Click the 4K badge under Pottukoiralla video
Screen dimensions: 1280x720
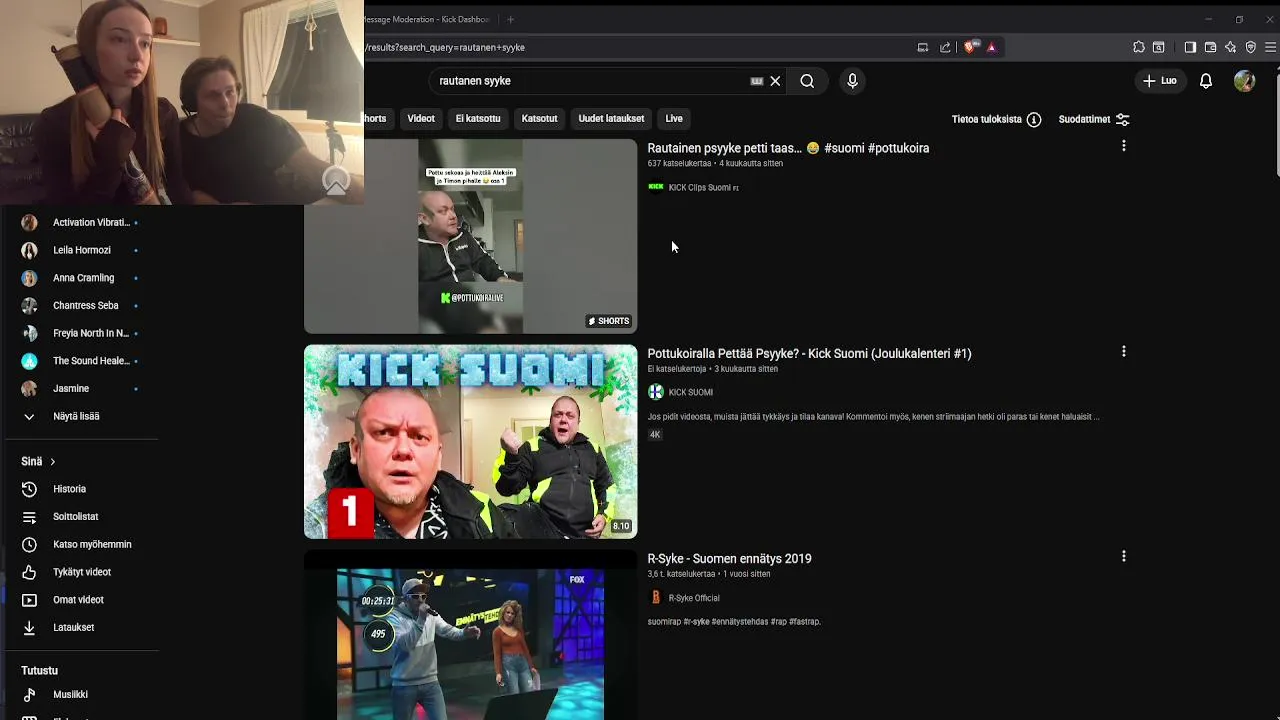[x=655, y=434]
